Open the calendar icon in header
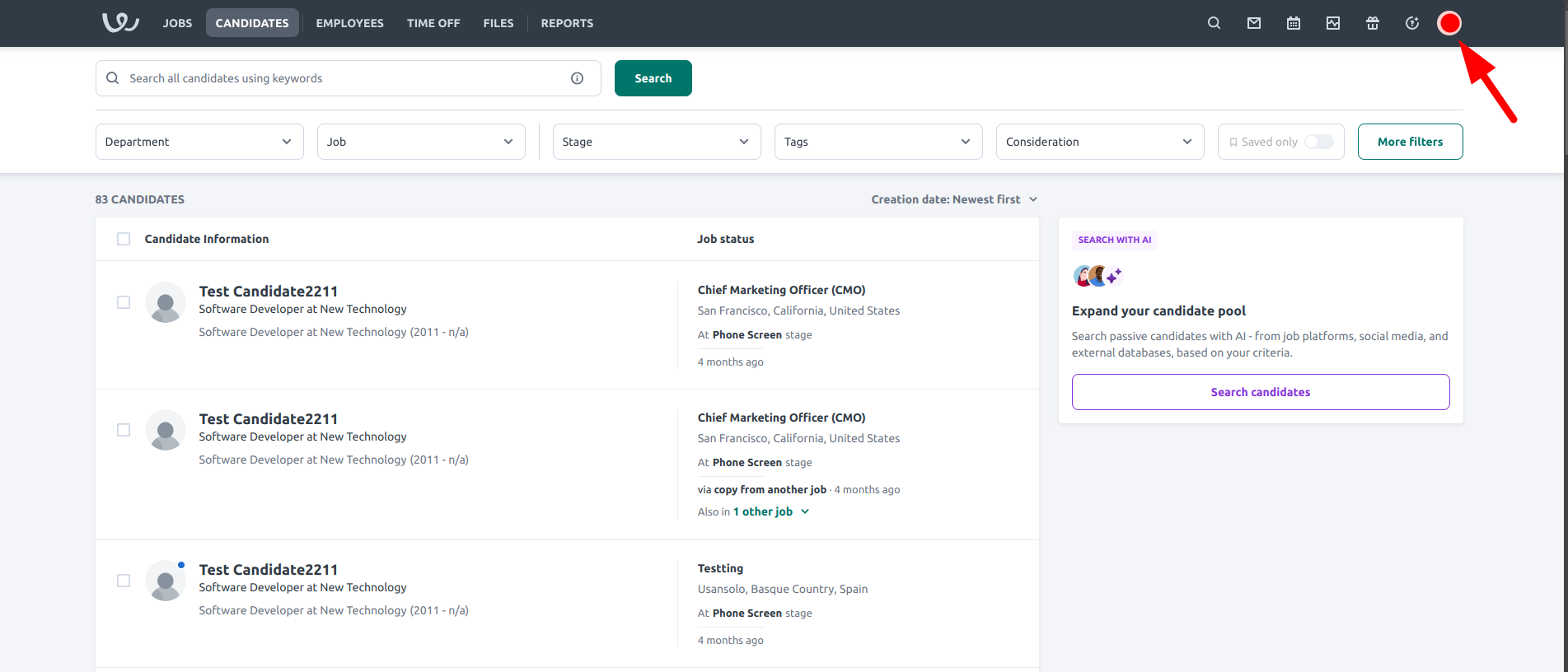Screen dimensions: 1568x672 click(1294, 23)
